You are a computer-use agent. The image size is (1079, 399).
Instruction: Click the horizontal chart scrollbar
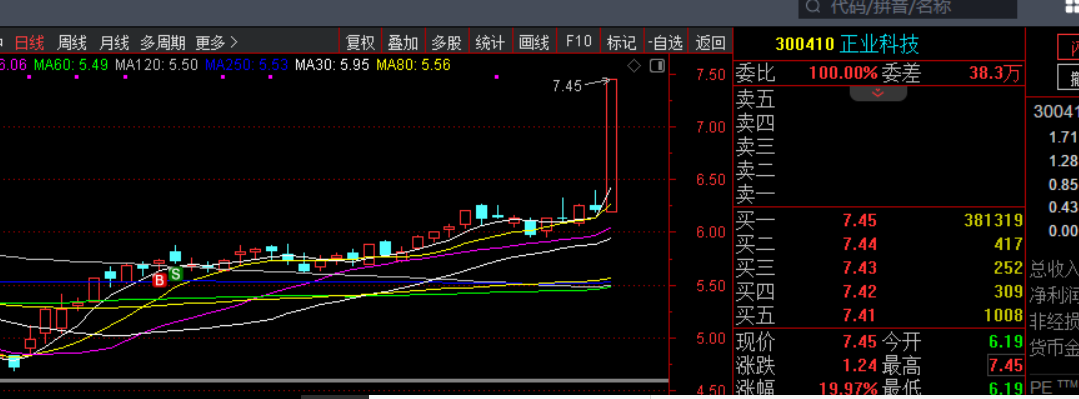click(x=334, y=380)
